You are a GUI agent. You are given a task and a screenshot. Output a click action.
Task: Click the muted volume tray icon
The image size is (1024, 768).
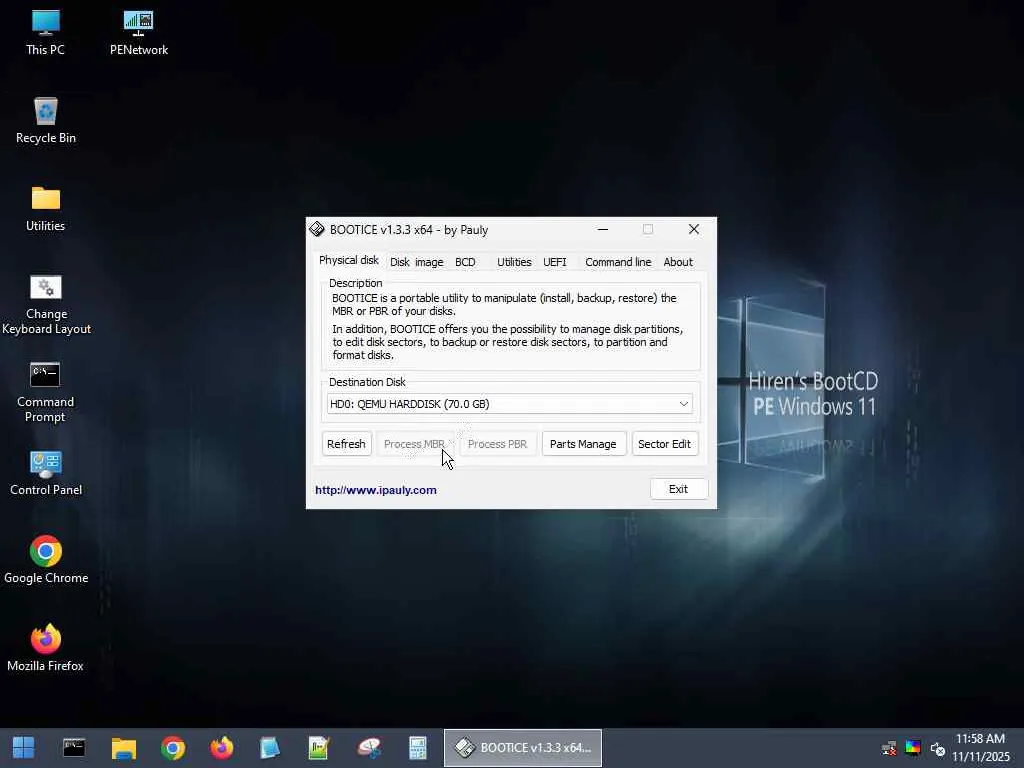pyautogui.click(x=938, y=748)
